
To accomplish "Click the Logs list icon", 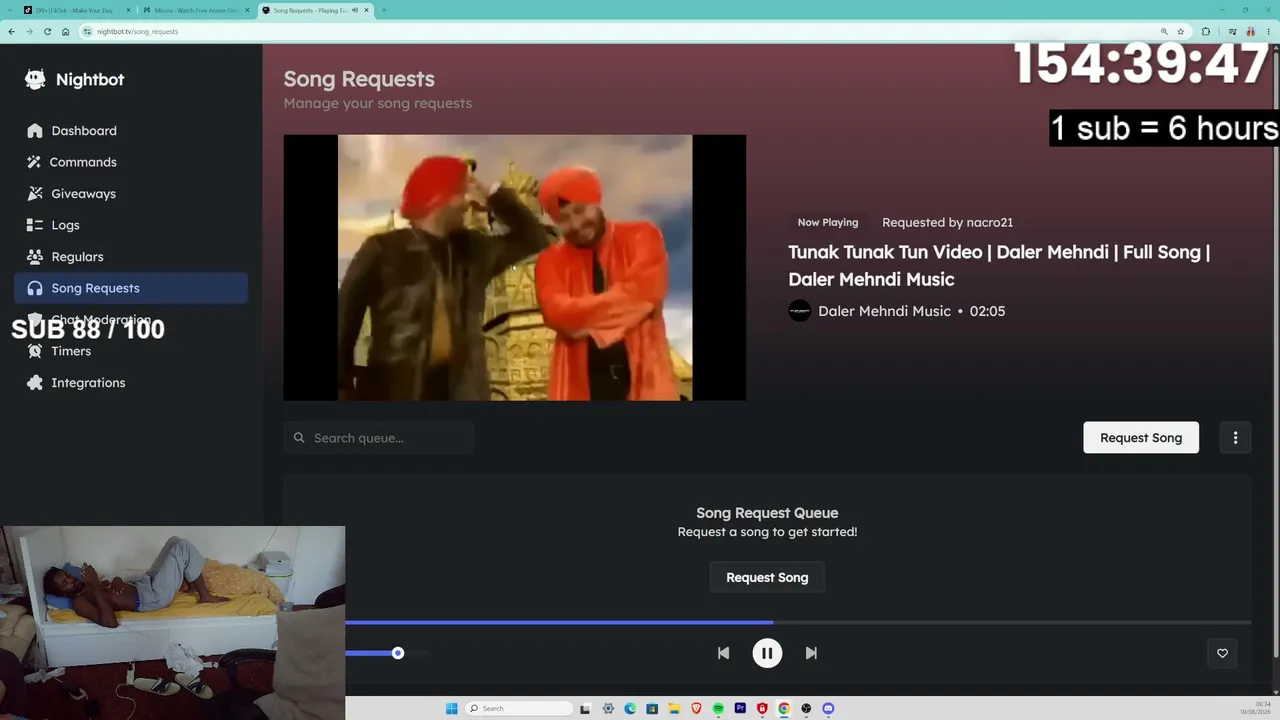I will coord(35,225).
